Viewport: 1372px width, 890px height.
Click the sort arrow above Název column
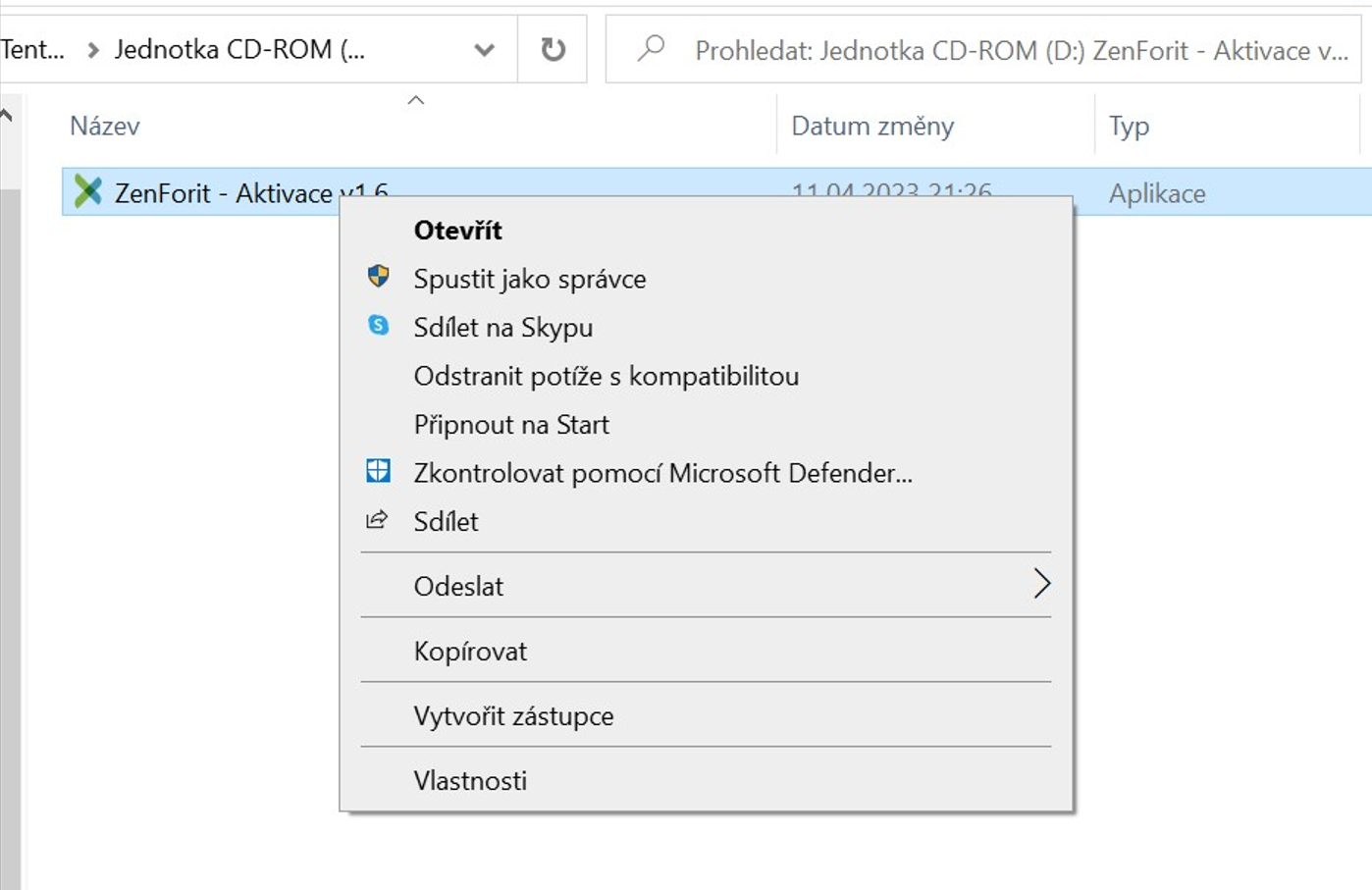click(416, 100)
